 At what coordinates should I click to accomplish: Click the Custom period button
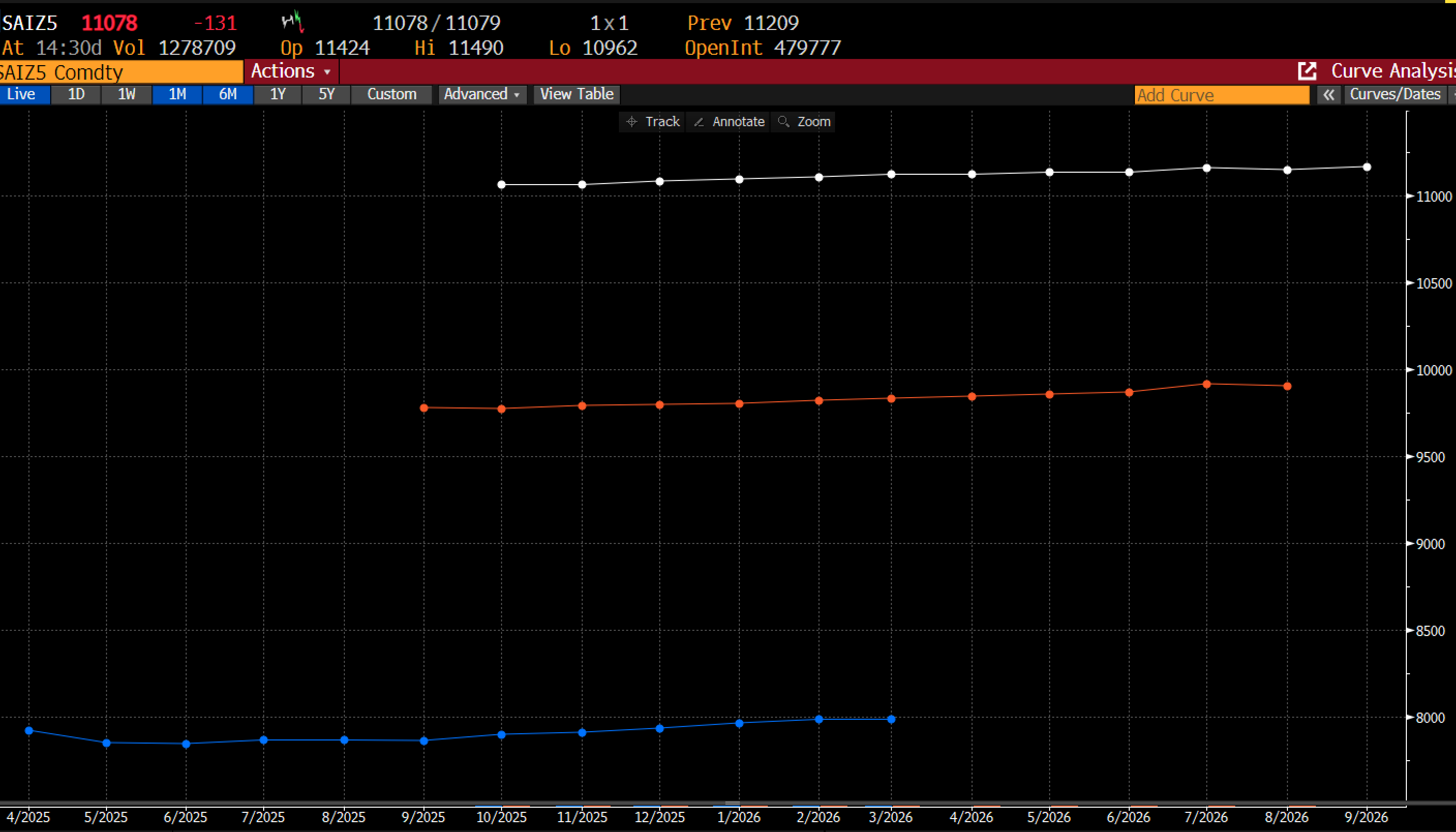point(391,94)
